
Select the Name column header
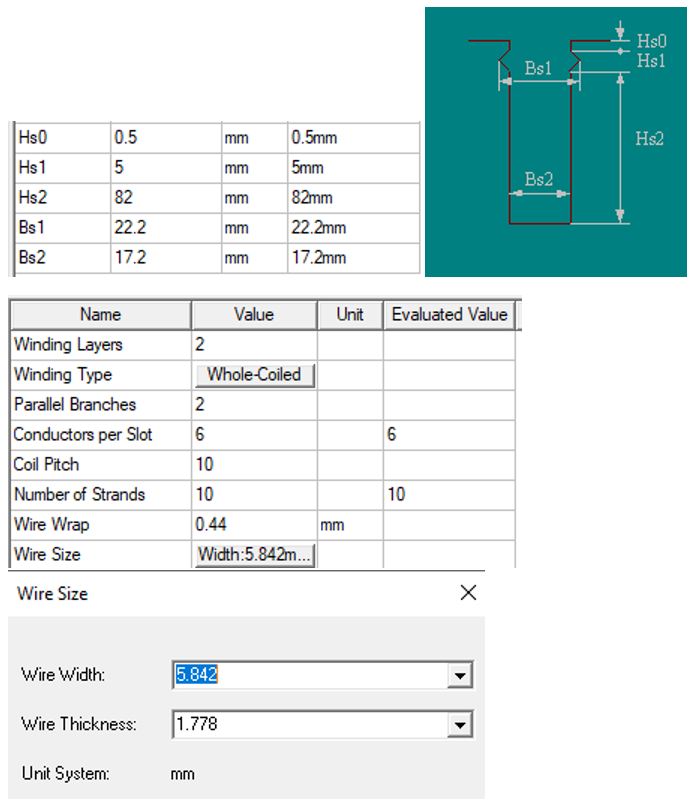click(x=101, y=314)
